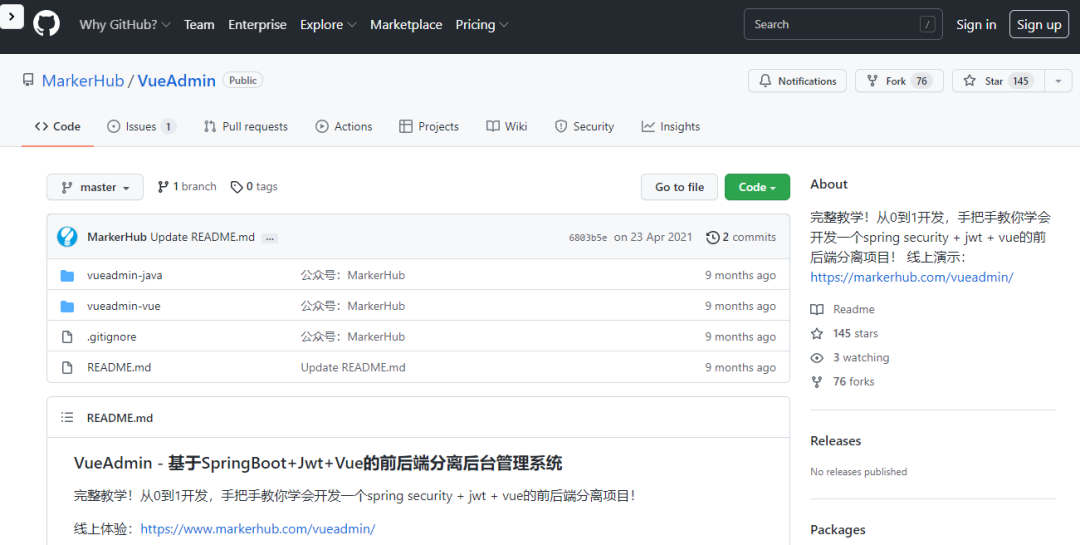Click the Update README.md commit message in header
This screenshot has width=1080, height=545.
tap(202, 237)
